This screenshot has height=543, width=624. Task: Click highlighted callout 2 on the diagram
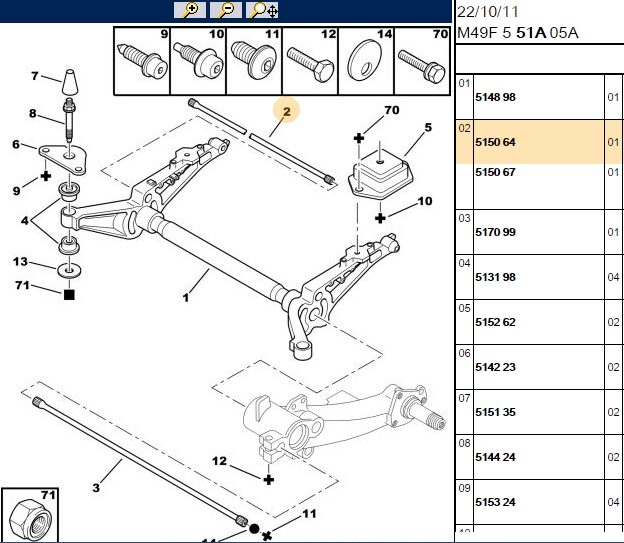click(x=287, y=111)
